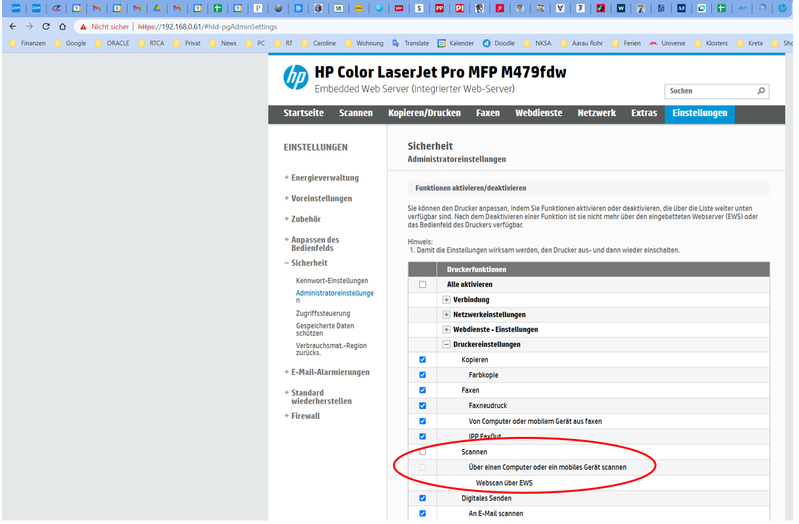The image size is (799, 524).
Task: Expand 'Webdienste - Einstellungen' group
Action: click(x=446, y=329)
